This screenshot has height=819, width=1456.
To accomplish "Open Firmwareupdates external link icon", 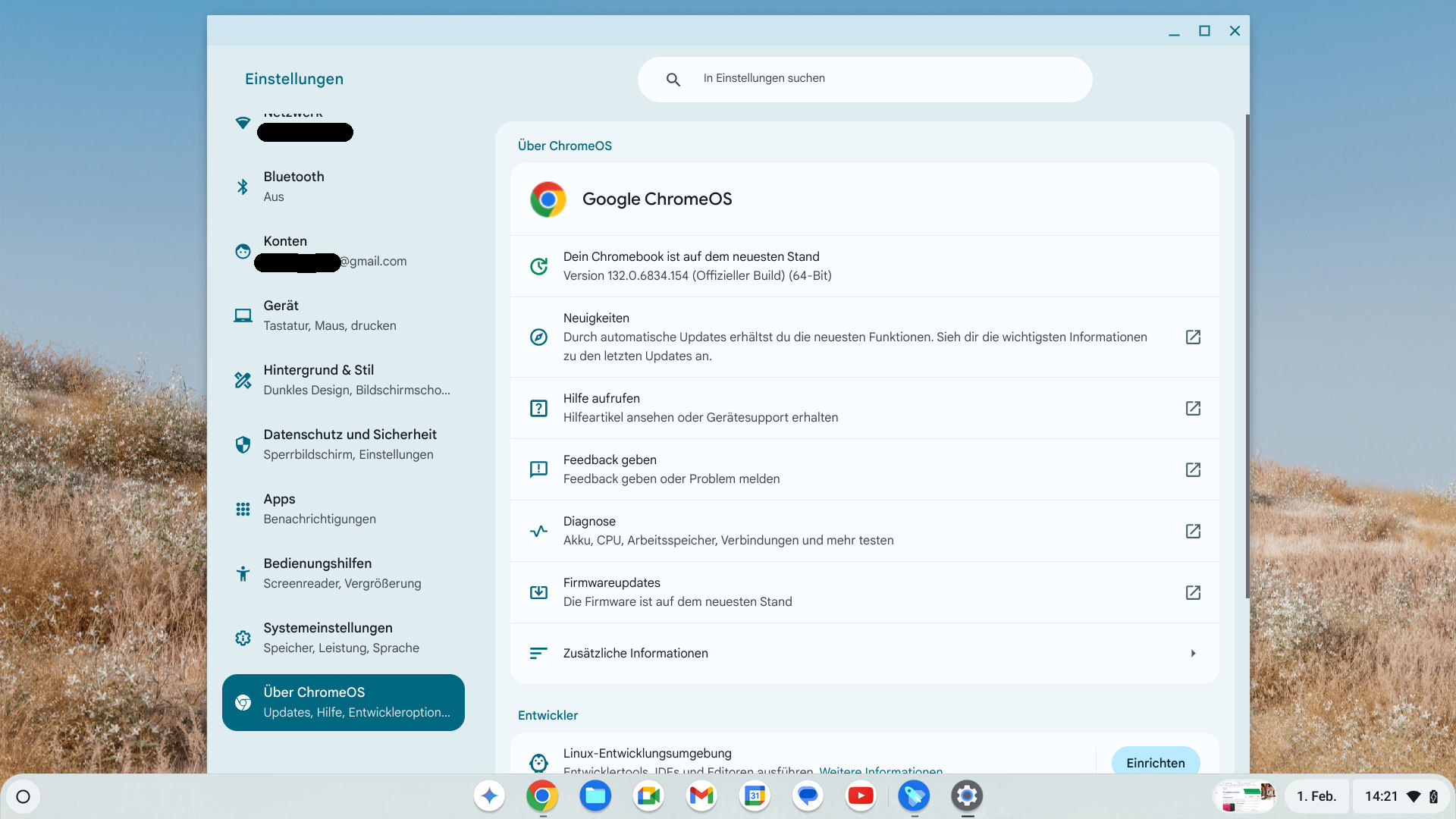I will click(x=1193, y=592).
